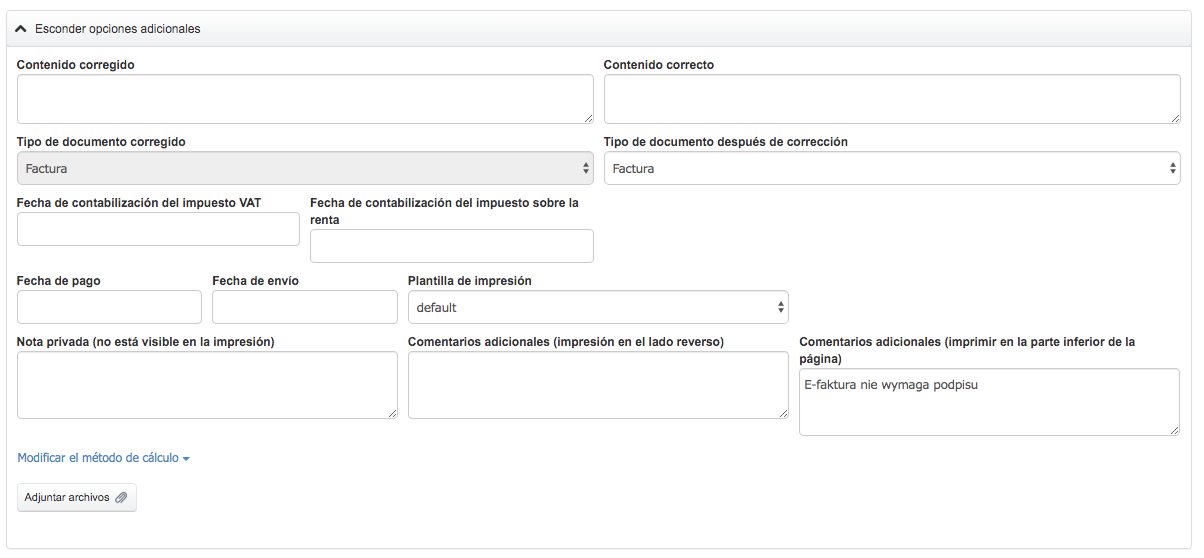Click the Contenido corregido text area
Image resolution: width=1204 pixels, height=558 pixels.
[x=305, y=98]
